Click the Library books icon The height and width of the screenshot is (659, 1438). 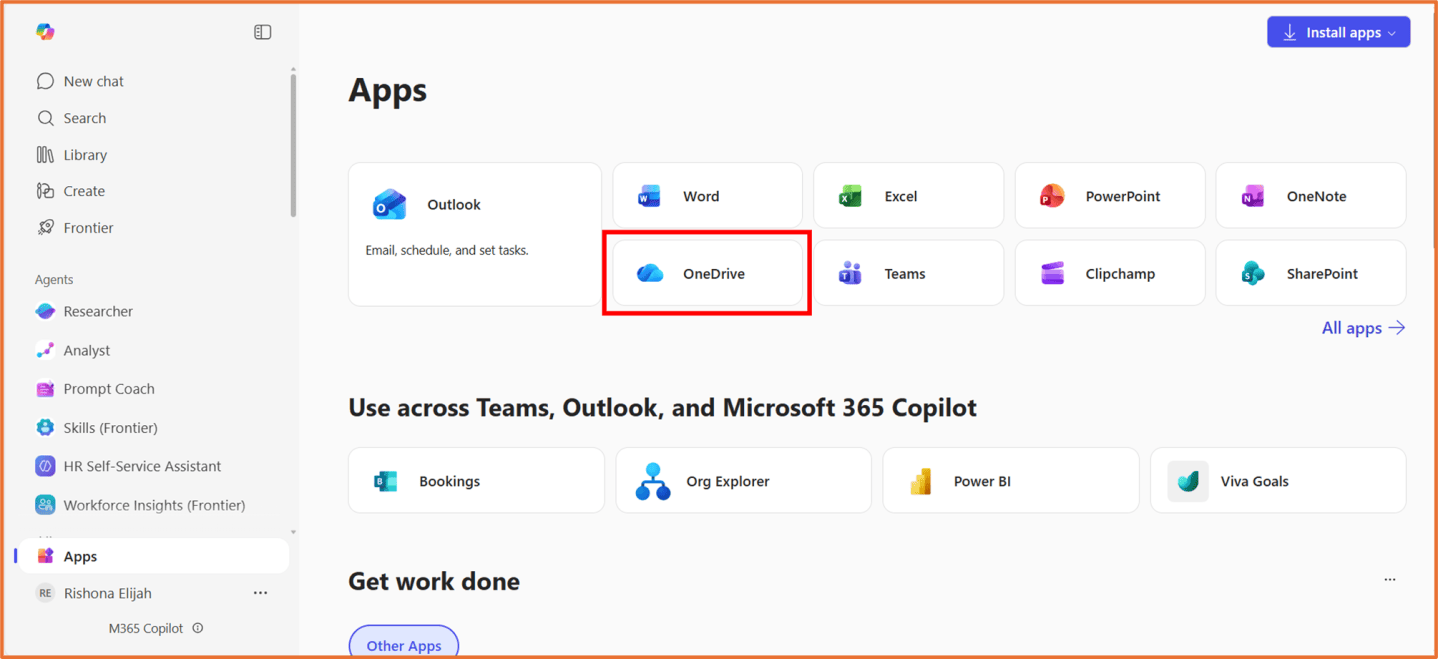(45, 155)
